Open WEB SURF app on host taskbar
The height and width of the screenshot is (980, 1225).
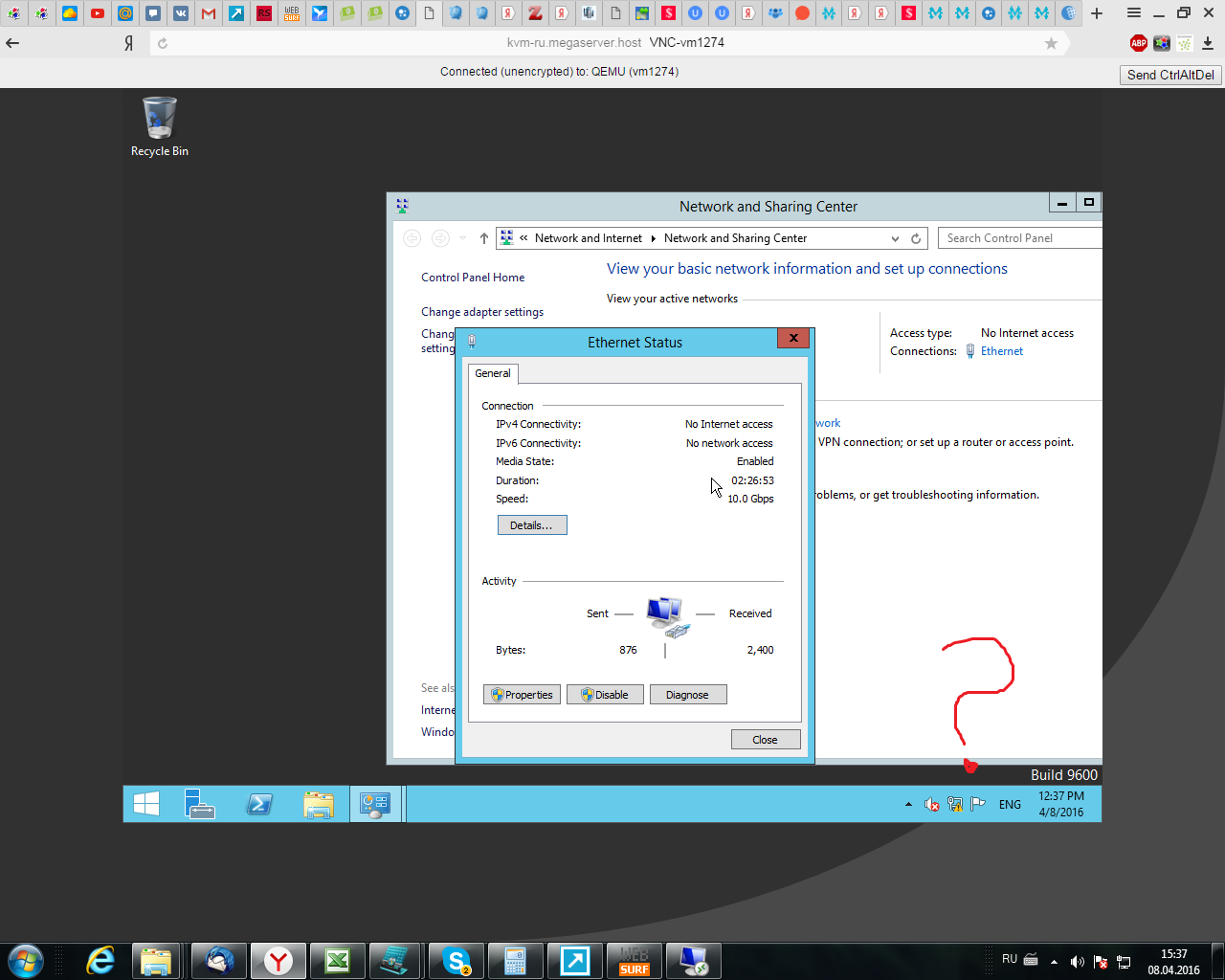(x=635, y=961)
